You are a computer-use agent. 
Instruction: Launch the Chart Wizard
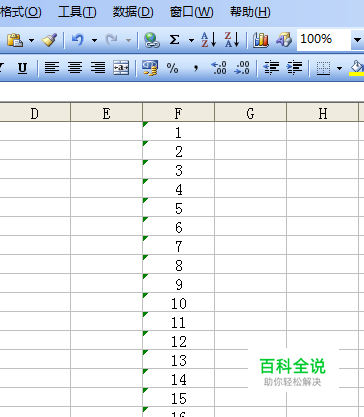261,40
